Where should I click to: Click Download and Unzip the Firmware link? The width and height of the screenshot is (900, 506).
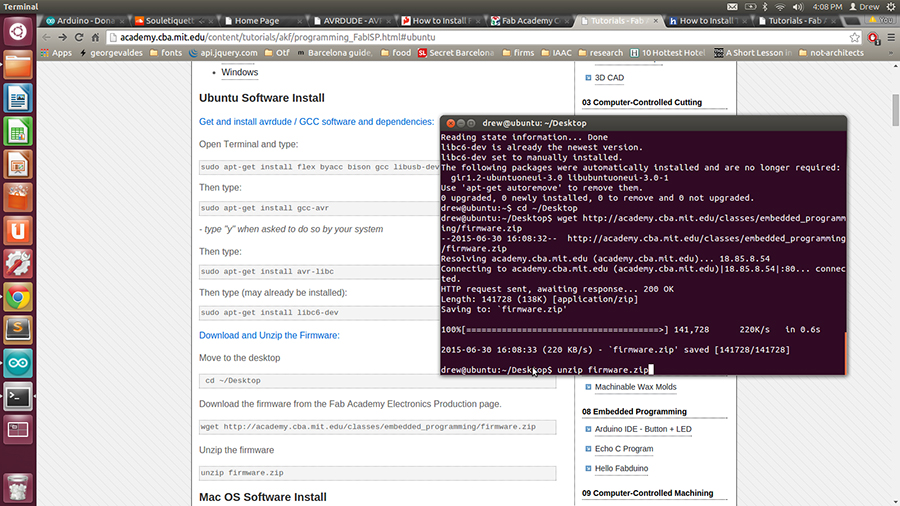tap(269, 335)
